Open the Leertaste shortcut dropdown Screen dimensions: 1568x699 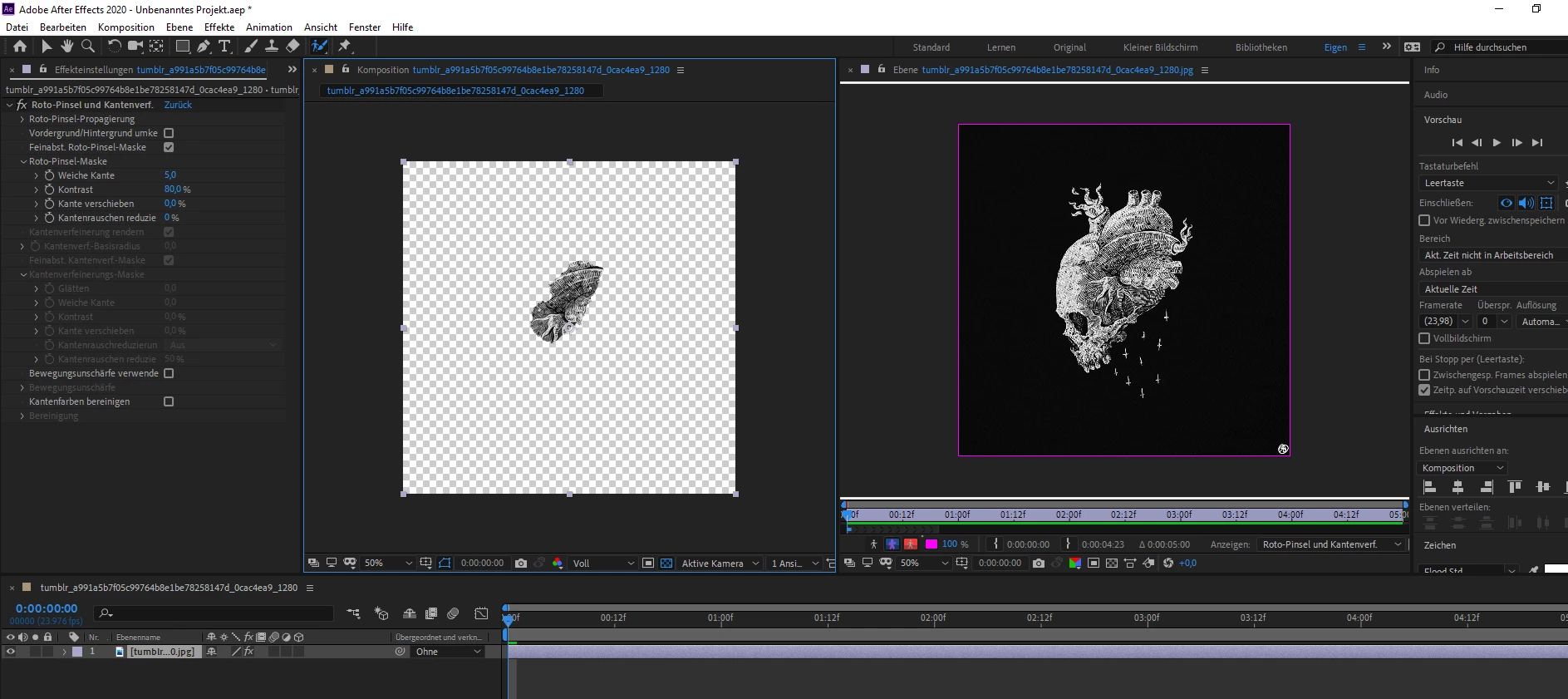pos(1488,183)
